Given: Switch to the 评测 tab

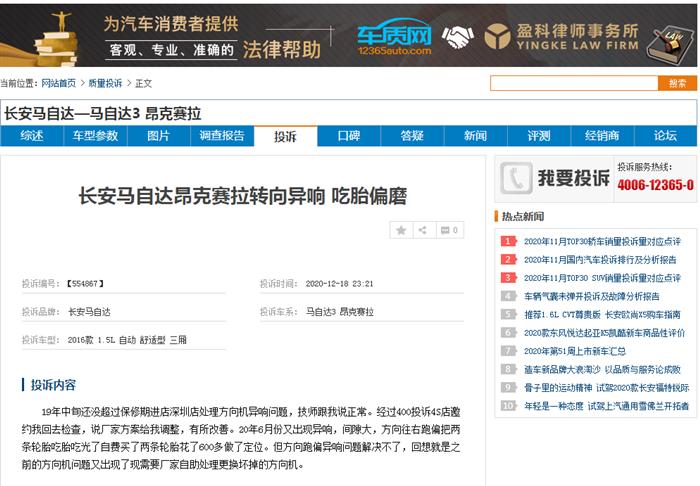Looking at the screenshot, I should pos(539,136).
